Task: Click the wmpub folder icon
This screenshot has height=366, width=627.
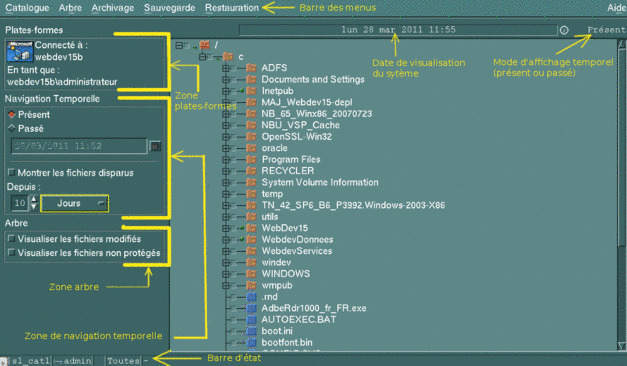Action: pos(251,286)
